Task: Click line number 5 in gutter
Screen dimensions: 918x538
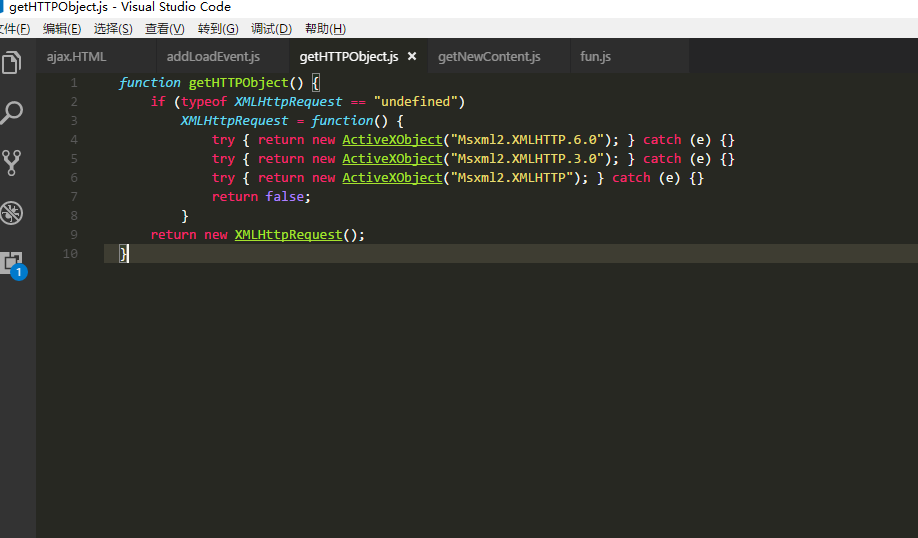Action: click(74, 159)
